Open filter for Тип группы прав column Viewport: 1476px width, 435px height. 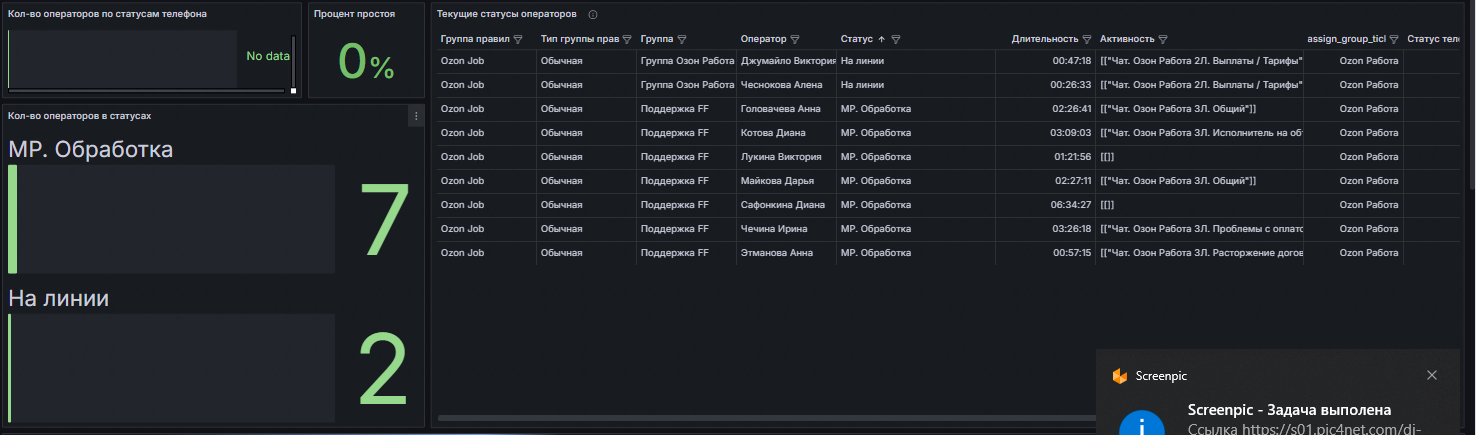pos(627,39)
